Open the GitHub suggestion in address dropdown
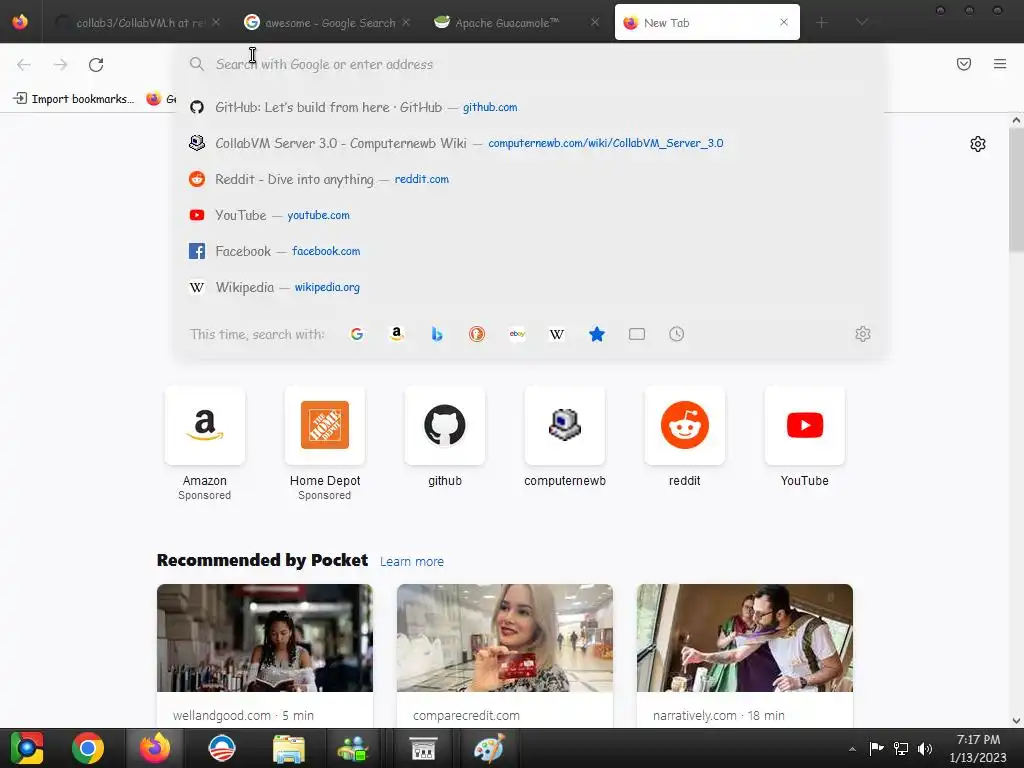This screenshot has width=1024, height=768. point(529,107)
